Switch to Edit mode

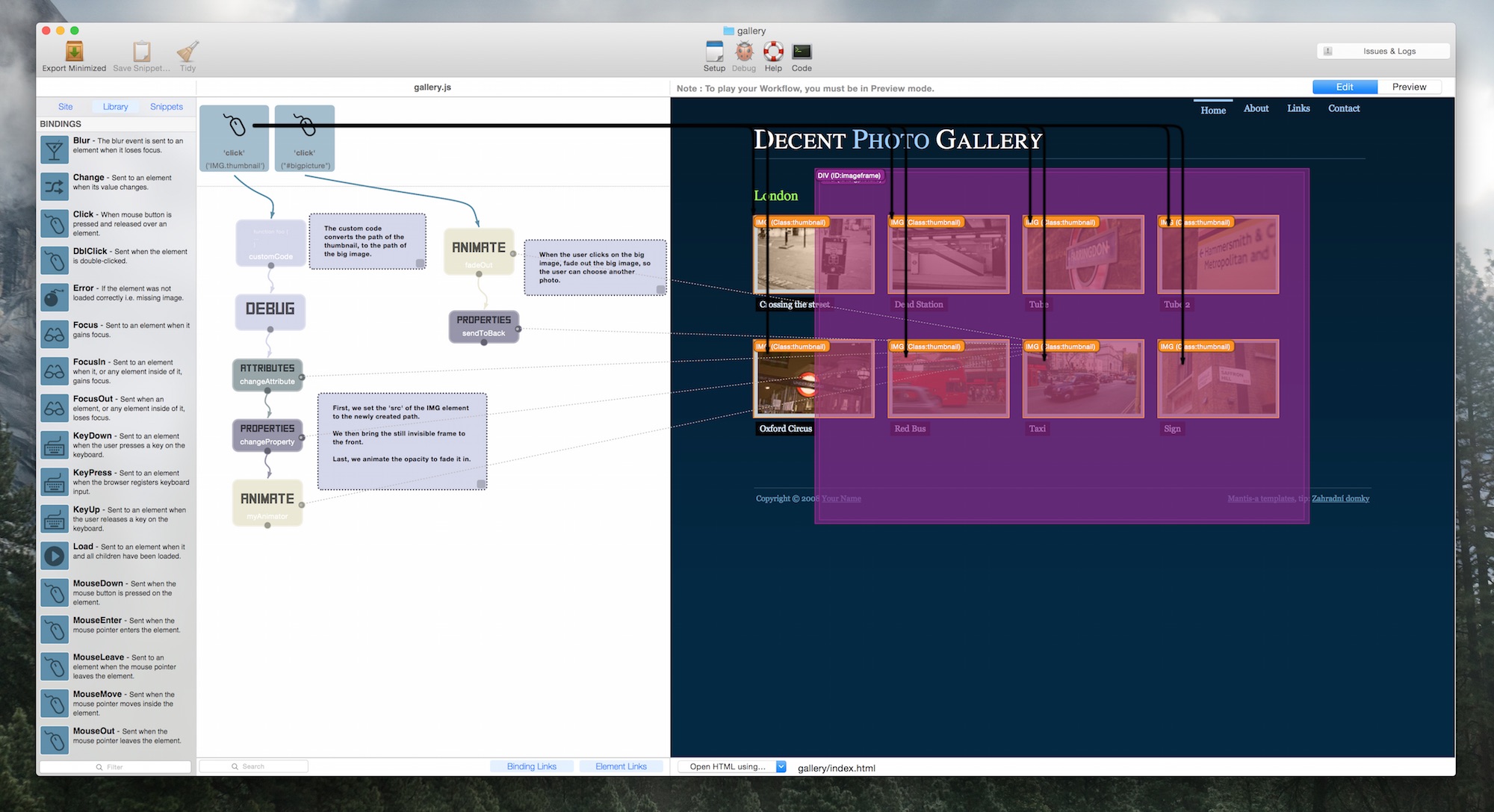(x=1345, y=87)
